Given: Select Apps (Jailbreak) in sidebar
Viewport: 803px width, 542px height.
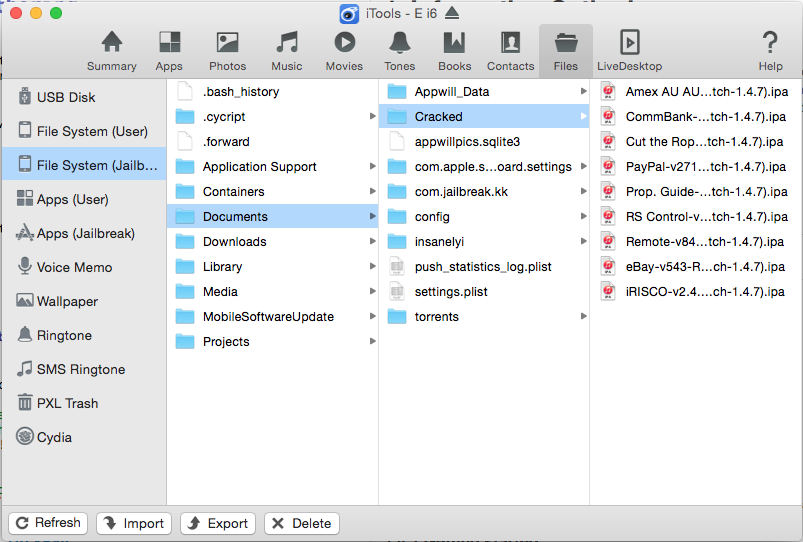Looking at the screenshot, I should [x=84, y=233].
